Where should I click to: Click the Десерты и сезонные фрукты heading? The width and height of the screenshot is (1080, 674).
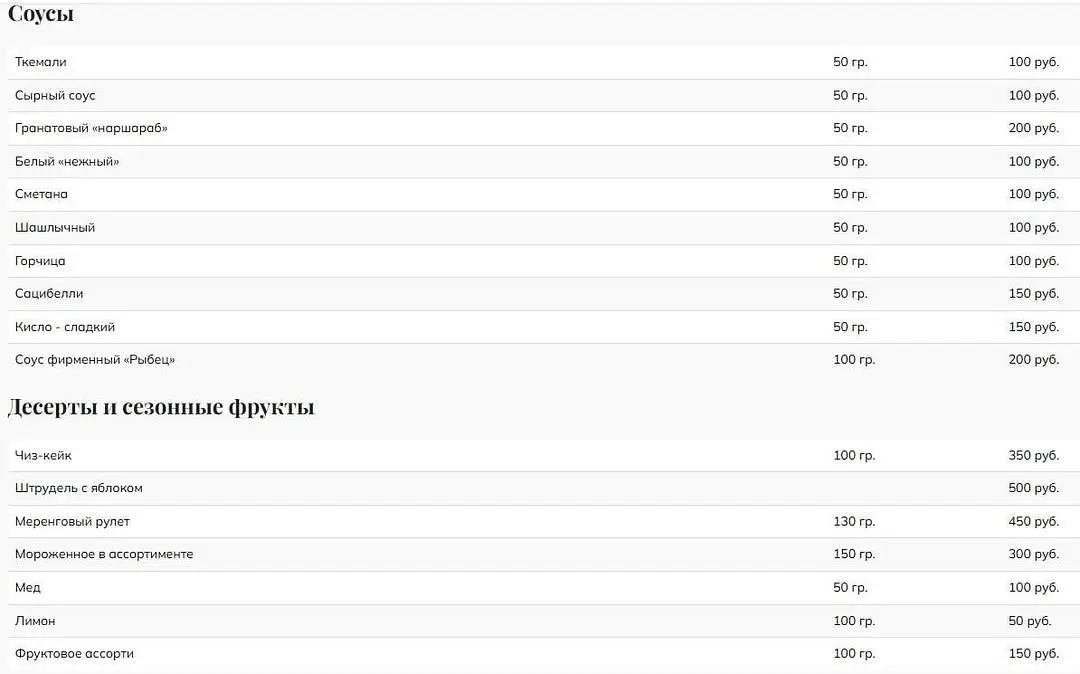pos(160,407)
